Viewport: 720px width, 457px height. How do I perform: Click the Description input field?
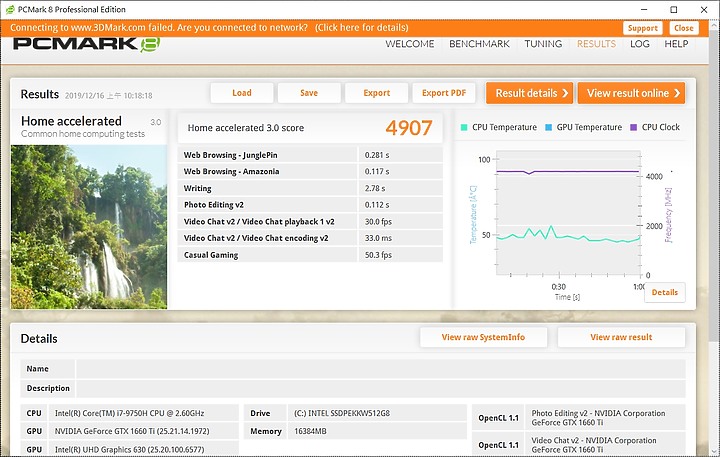pos(381,388)
